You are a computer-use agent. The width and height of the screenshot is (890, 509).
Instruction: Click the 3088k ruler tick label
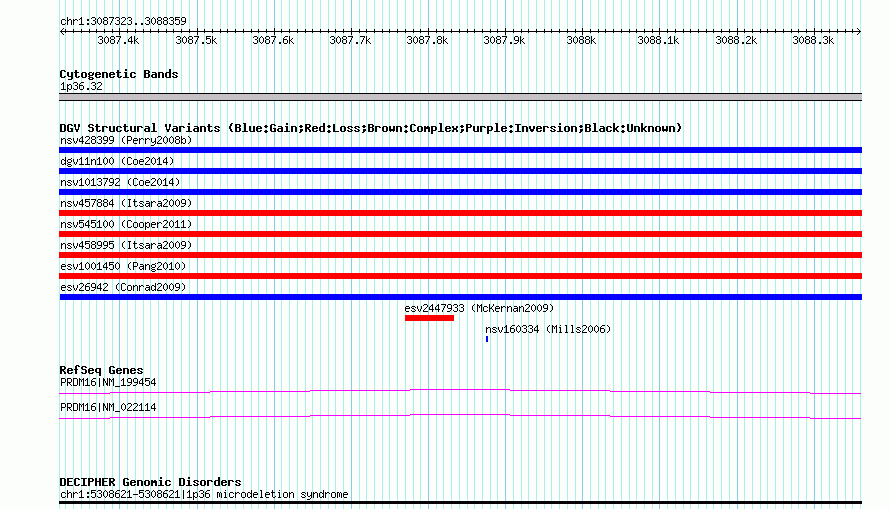(x=581, y=40)
